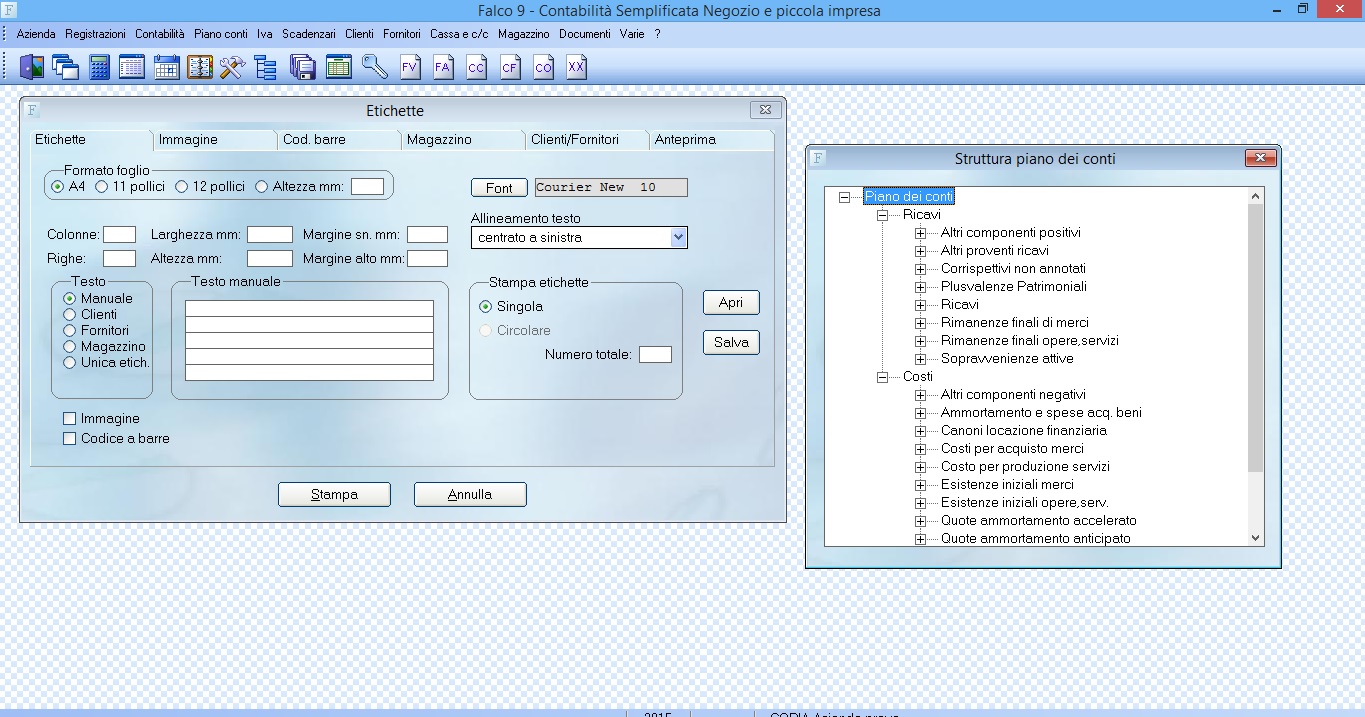The height and width of the screenshot is (717, 1365).
Task: Click the FA document icon
Action: pos(443,67)
